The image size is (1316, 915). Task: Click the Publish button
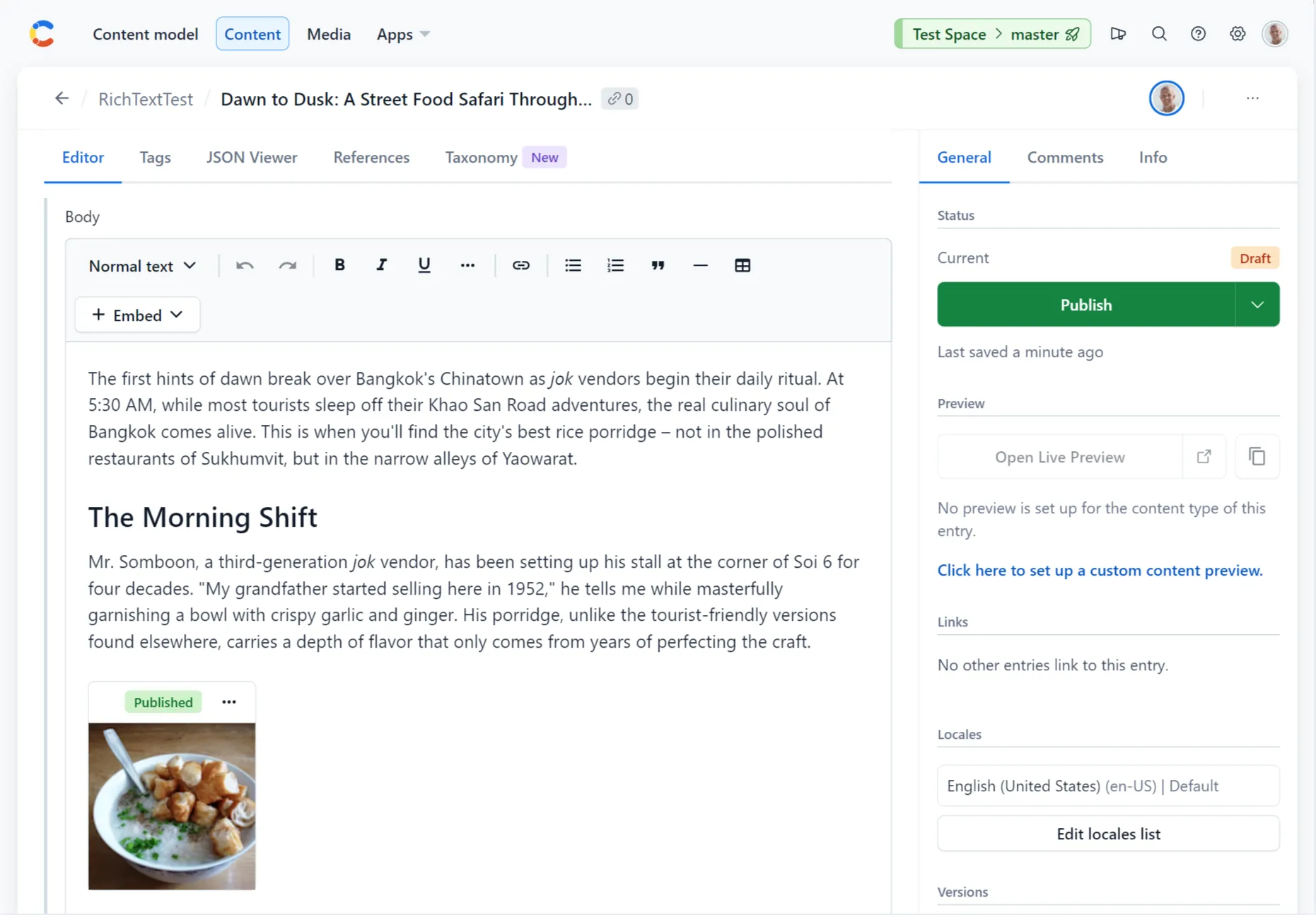click(x=1086, y=305)
